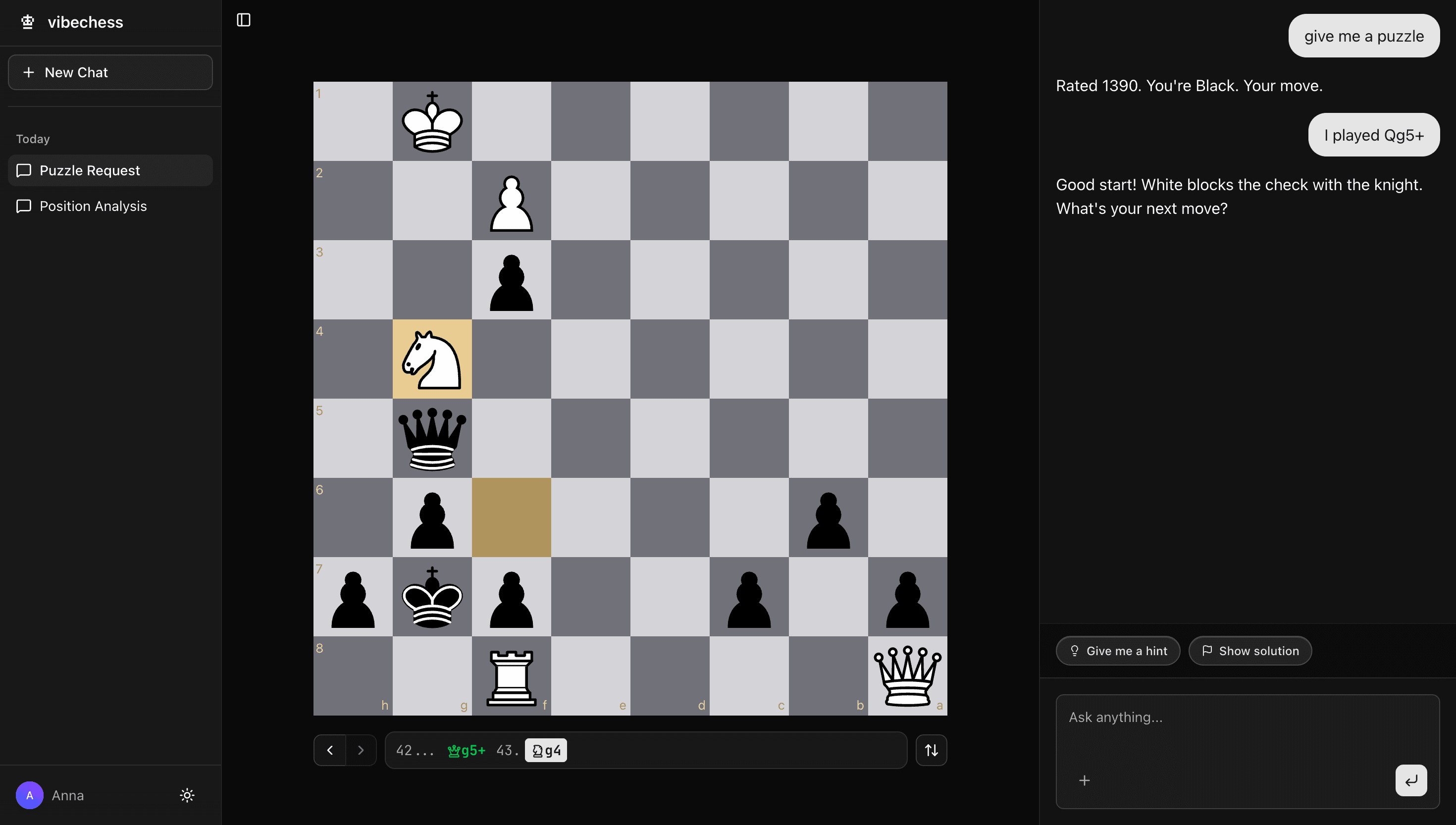This screenshot has height=825, width=1456.
Task: Click the plus attachment icon in chat input
Action: 1084,780
